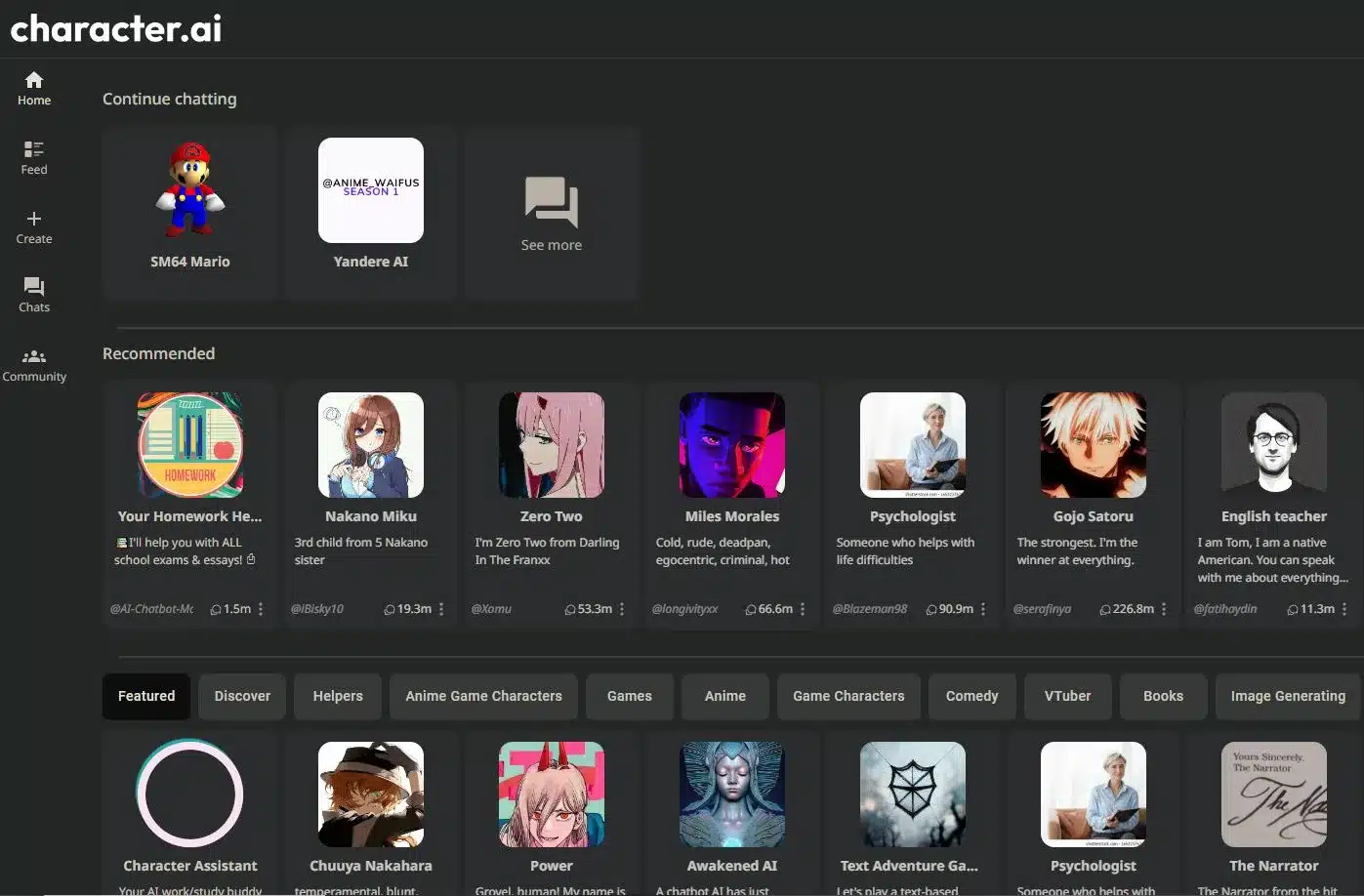Open Nakano Miku character avatar
Image resolution: width=1364 pixels, height=896 pixels.
coord(371,445)
